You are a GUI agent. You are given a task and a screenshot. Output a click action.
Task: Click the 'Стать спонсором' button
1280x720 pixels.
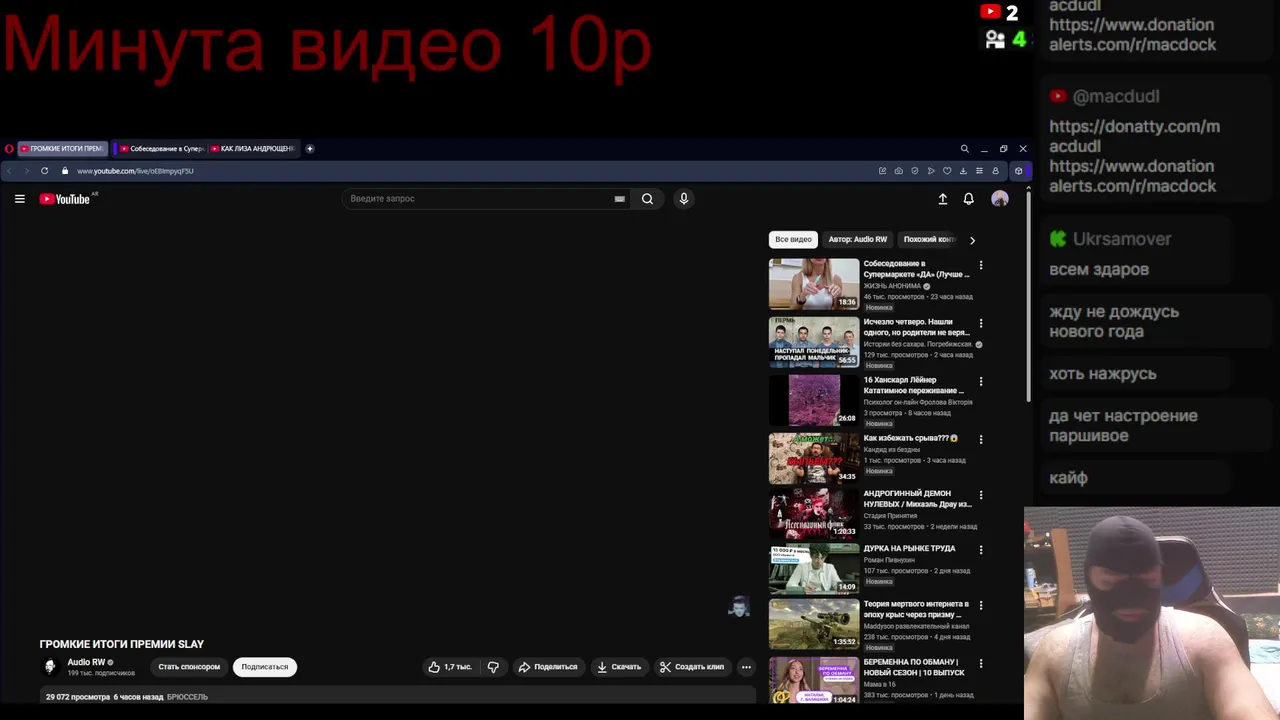click(189, 667)
